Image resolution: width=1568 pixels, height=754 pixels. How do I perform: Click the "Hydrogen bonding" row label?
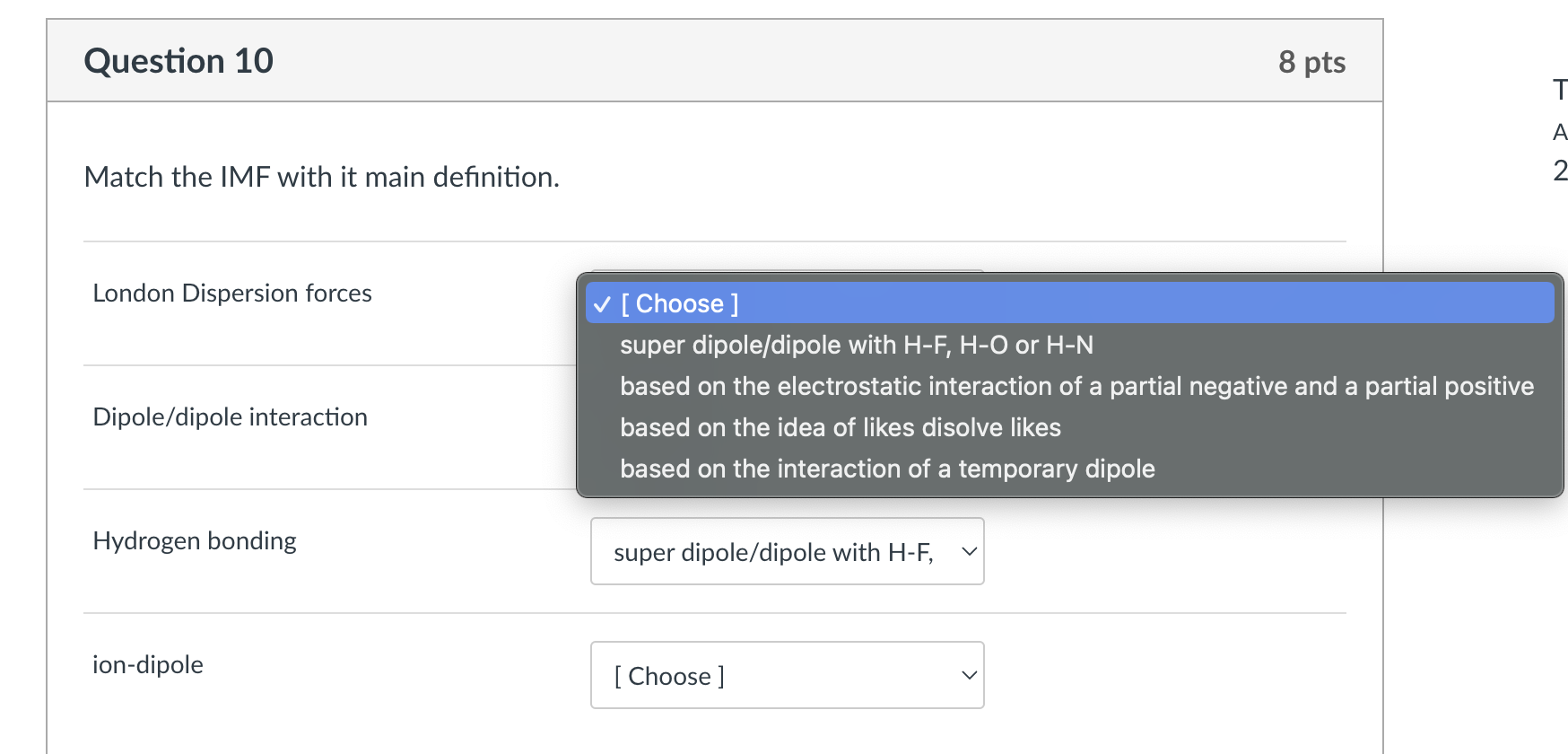[195, 541]
